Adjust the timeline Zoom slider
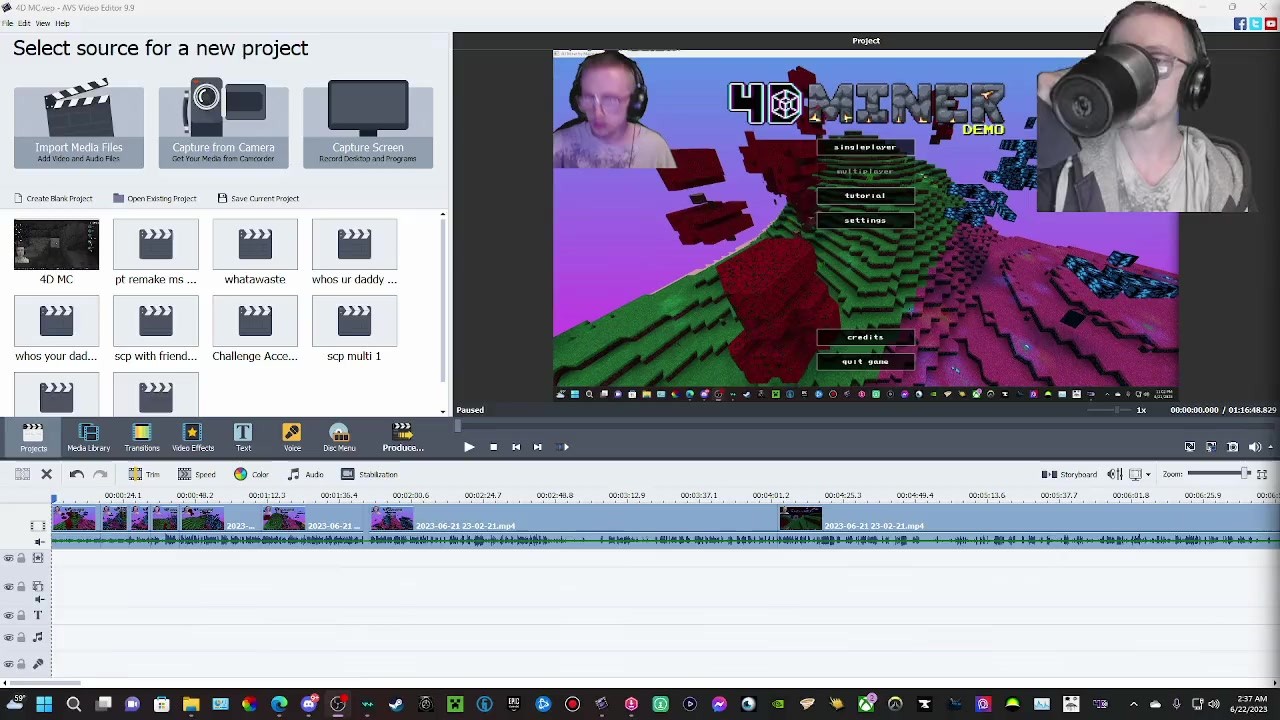The height and width of the screenshot is (720, 1280). [x=1217, y=474]
